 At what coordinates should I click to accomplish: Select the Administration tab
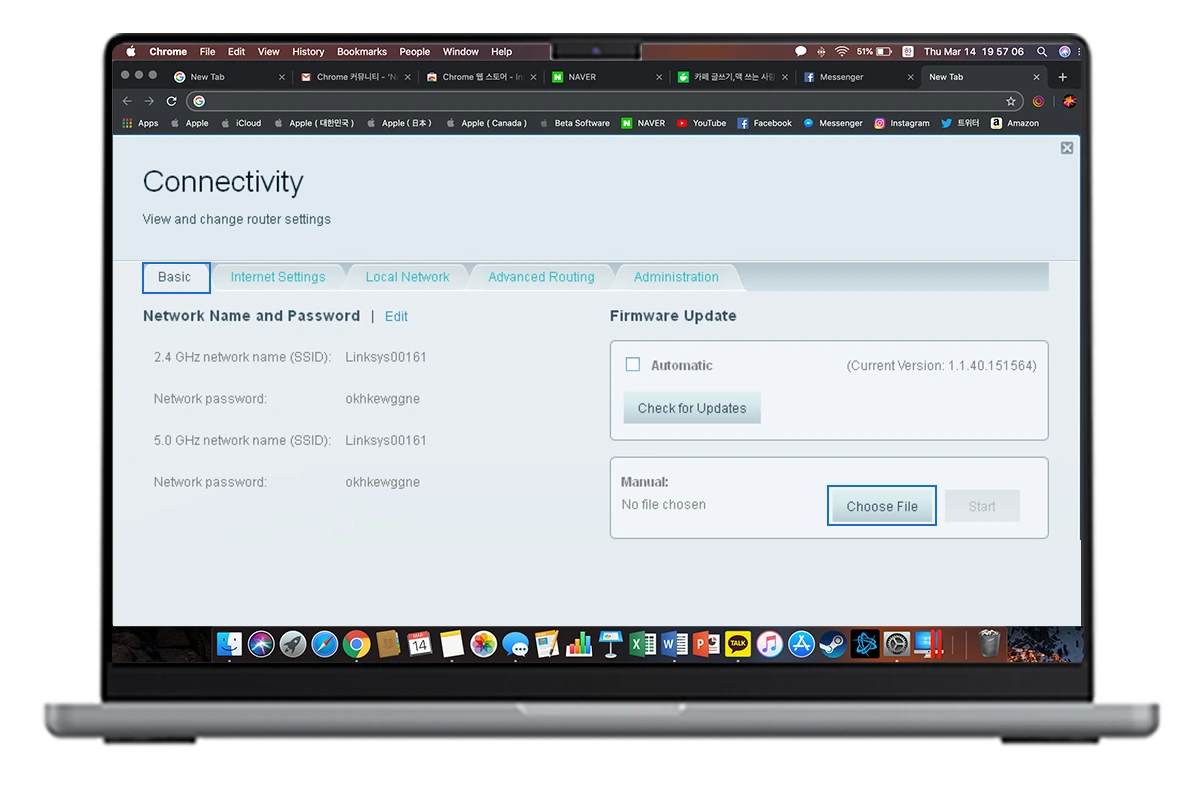coord(676,277)
